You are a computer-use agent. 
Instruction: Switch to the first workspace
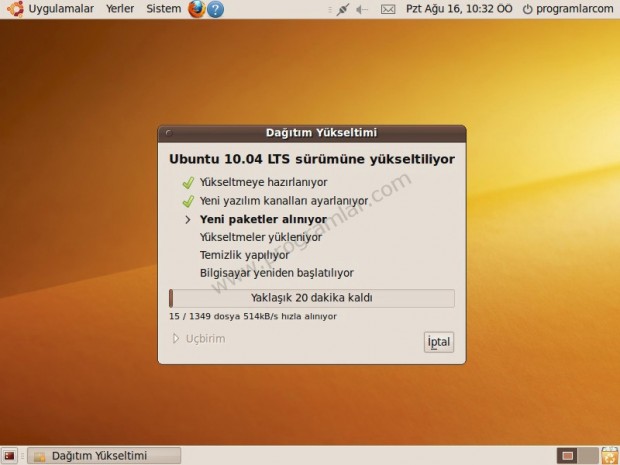click(567, 456)
